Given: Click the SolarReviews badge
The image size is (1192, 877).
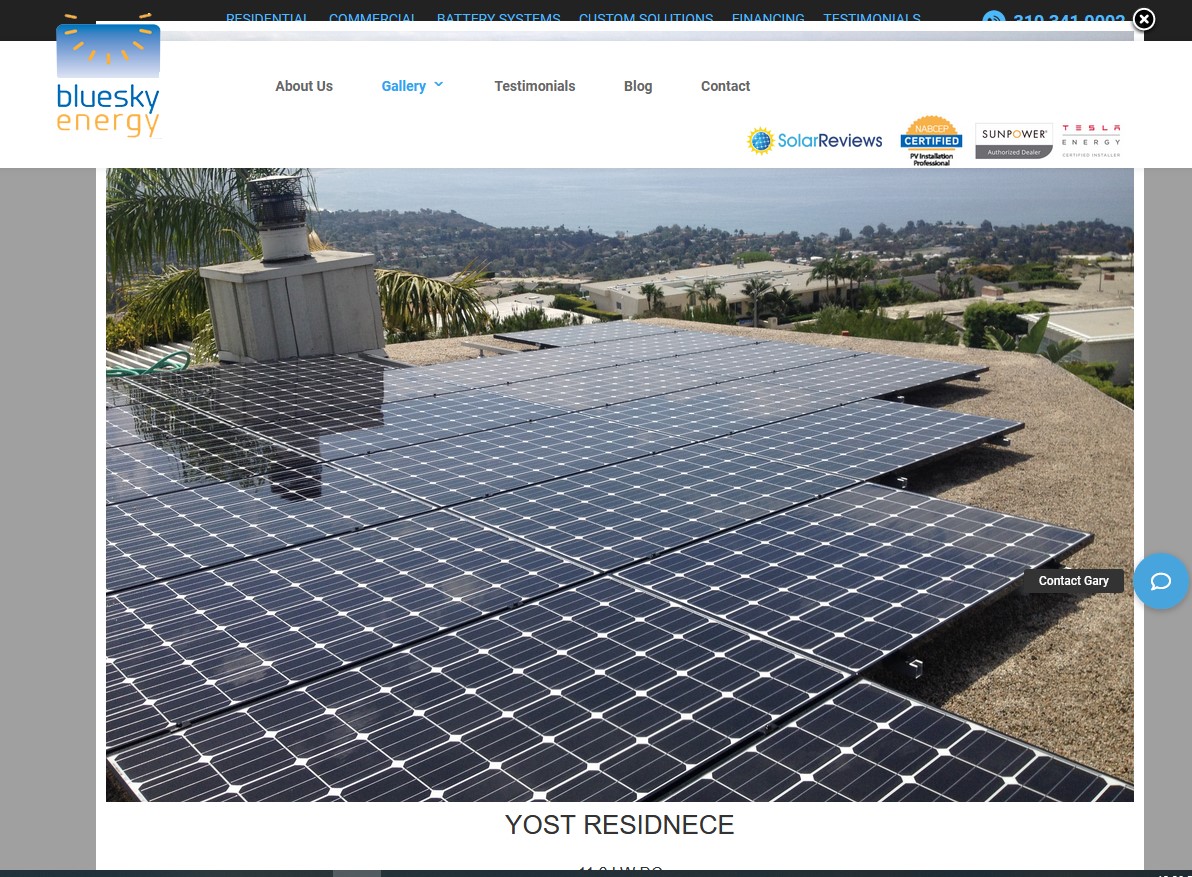Looking at the screenshot, I should click(815, 141).
